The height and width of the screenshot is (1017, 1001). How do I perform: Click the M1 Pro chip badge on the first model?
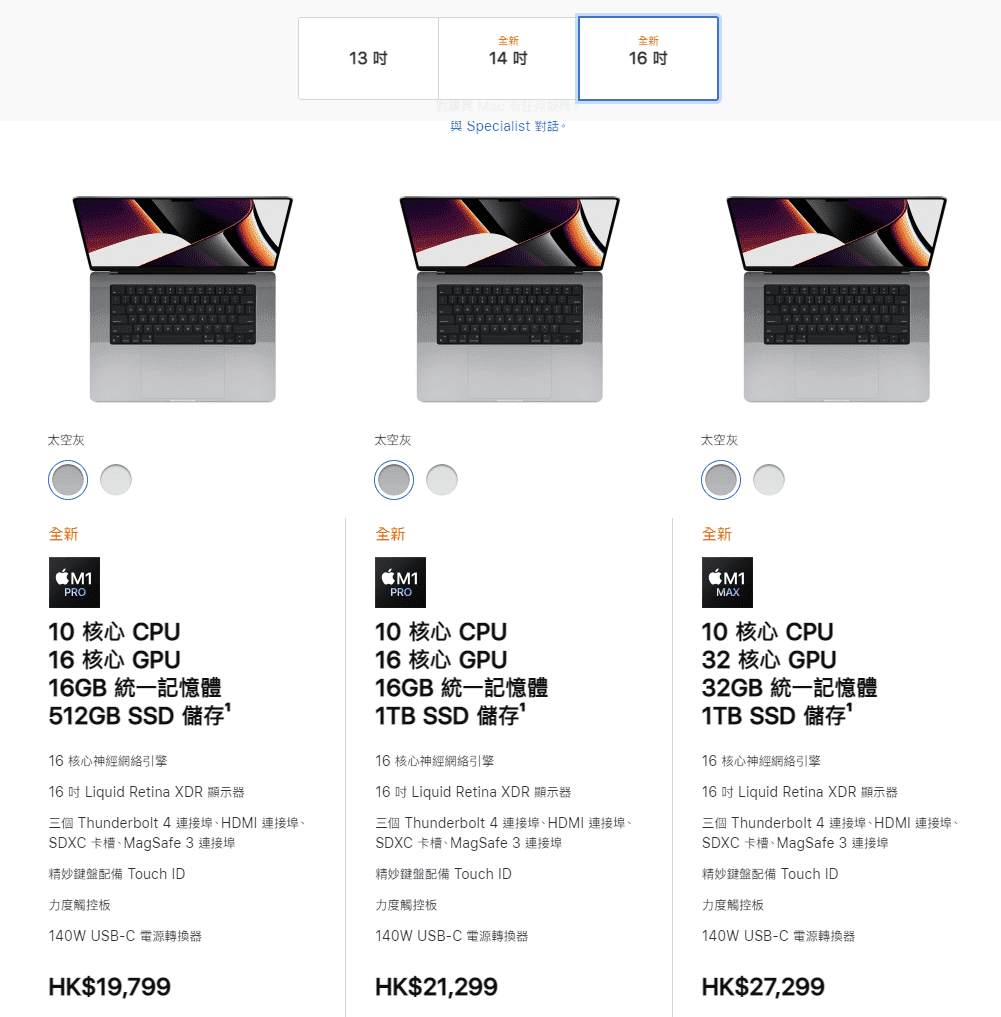click(x=74, y=582)
